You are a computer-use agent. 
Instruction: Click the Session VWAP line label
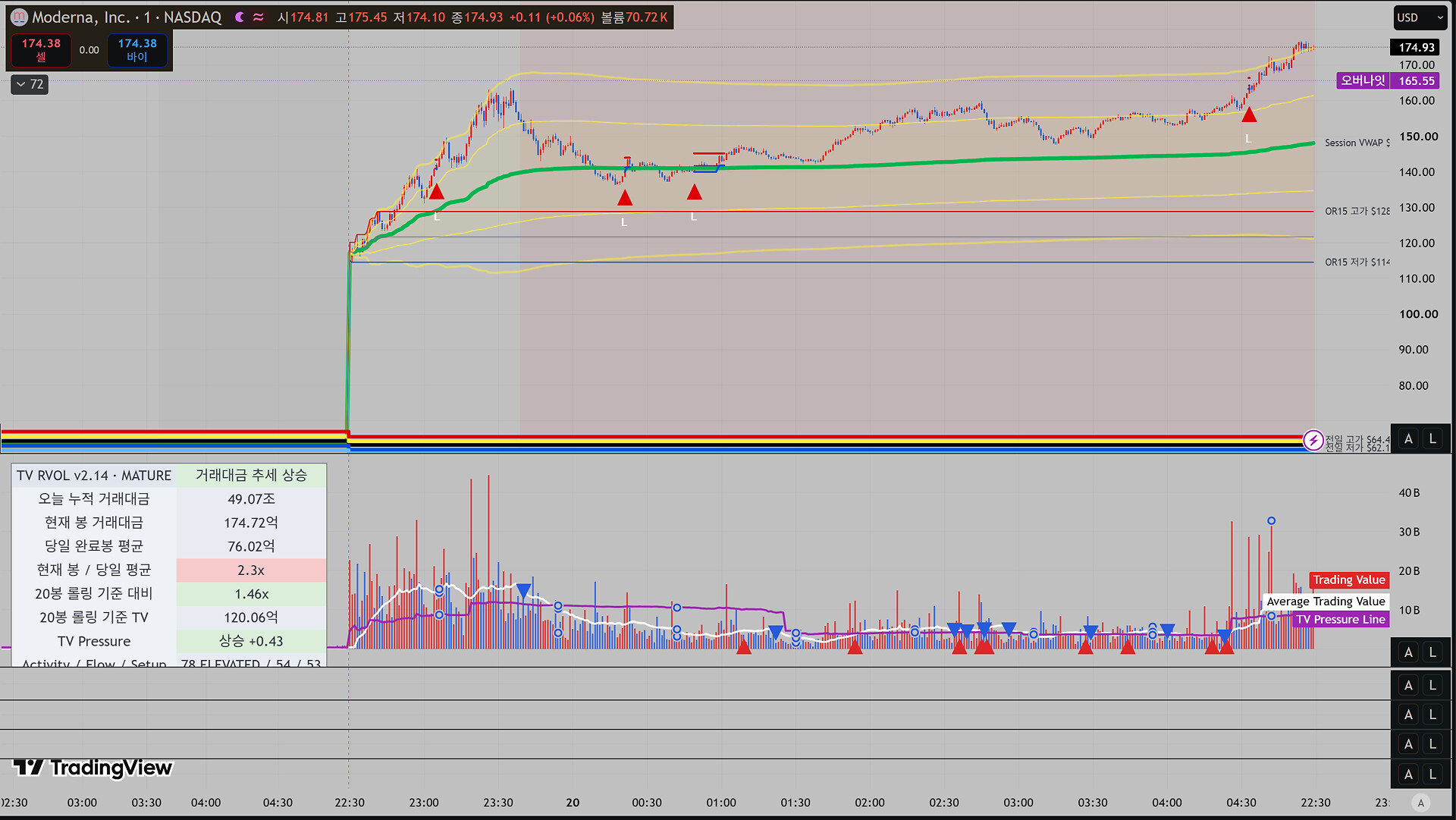(x=1357, y=143)
